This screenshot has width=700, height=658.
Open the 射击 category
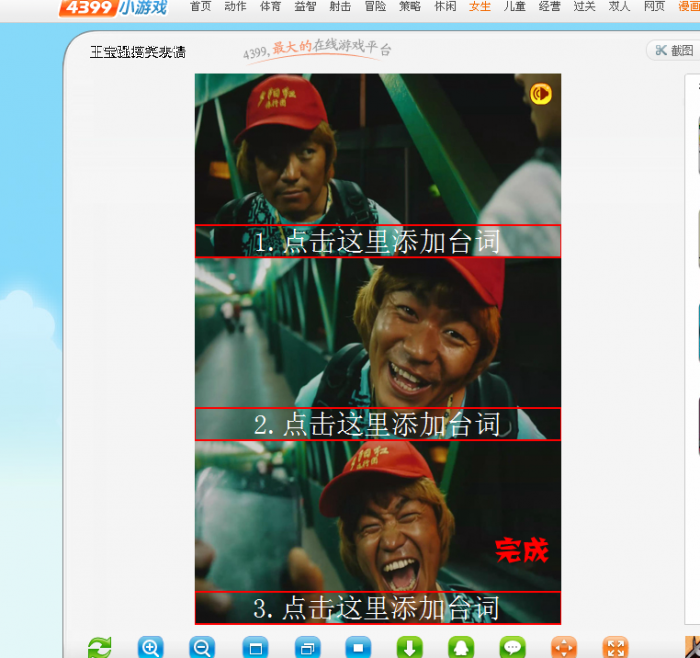click(340, 6)
